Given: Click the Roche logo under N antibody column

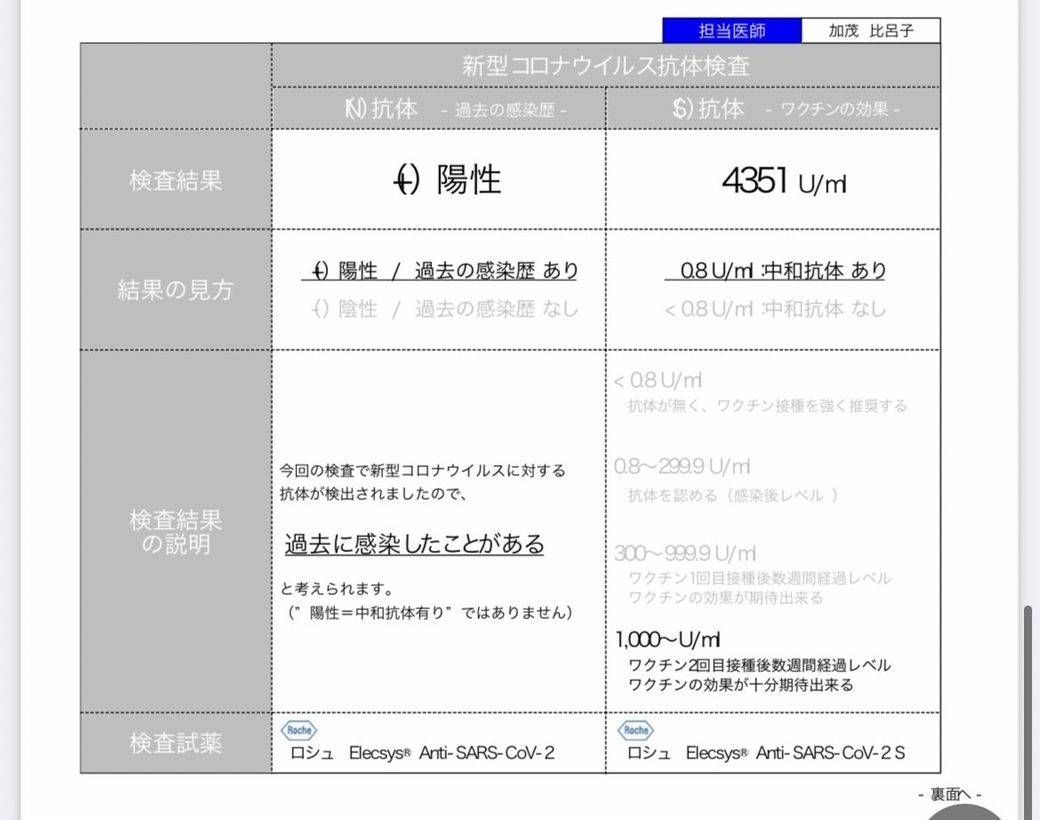Looking at the screenshot, I should coord(299,730).
